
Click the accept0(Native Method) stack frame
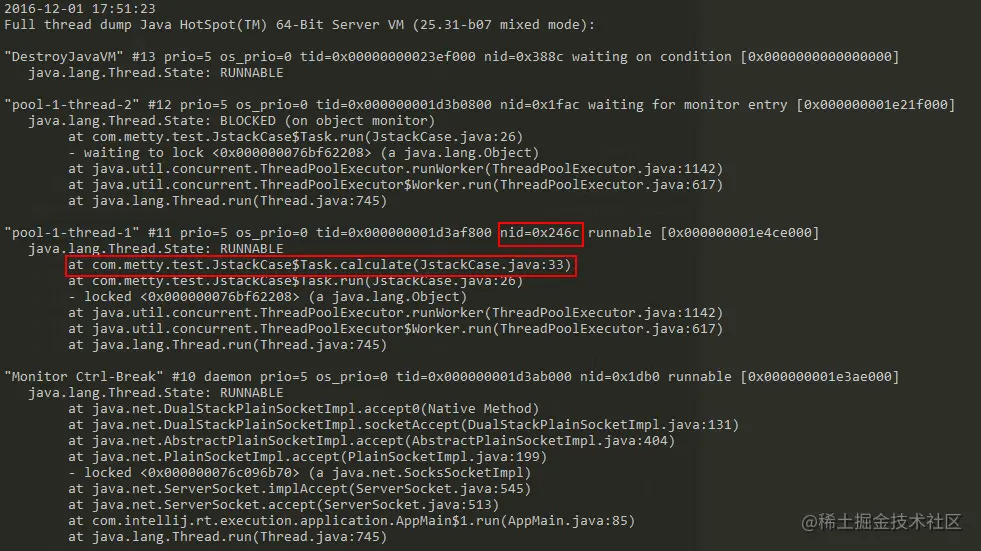point(303,408)
